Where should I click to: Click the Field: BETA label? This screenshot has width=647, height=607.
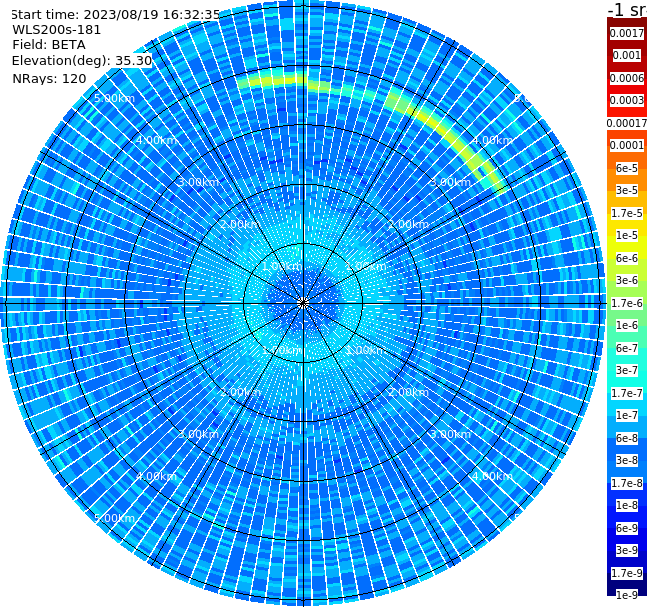(x=49, y=45)
